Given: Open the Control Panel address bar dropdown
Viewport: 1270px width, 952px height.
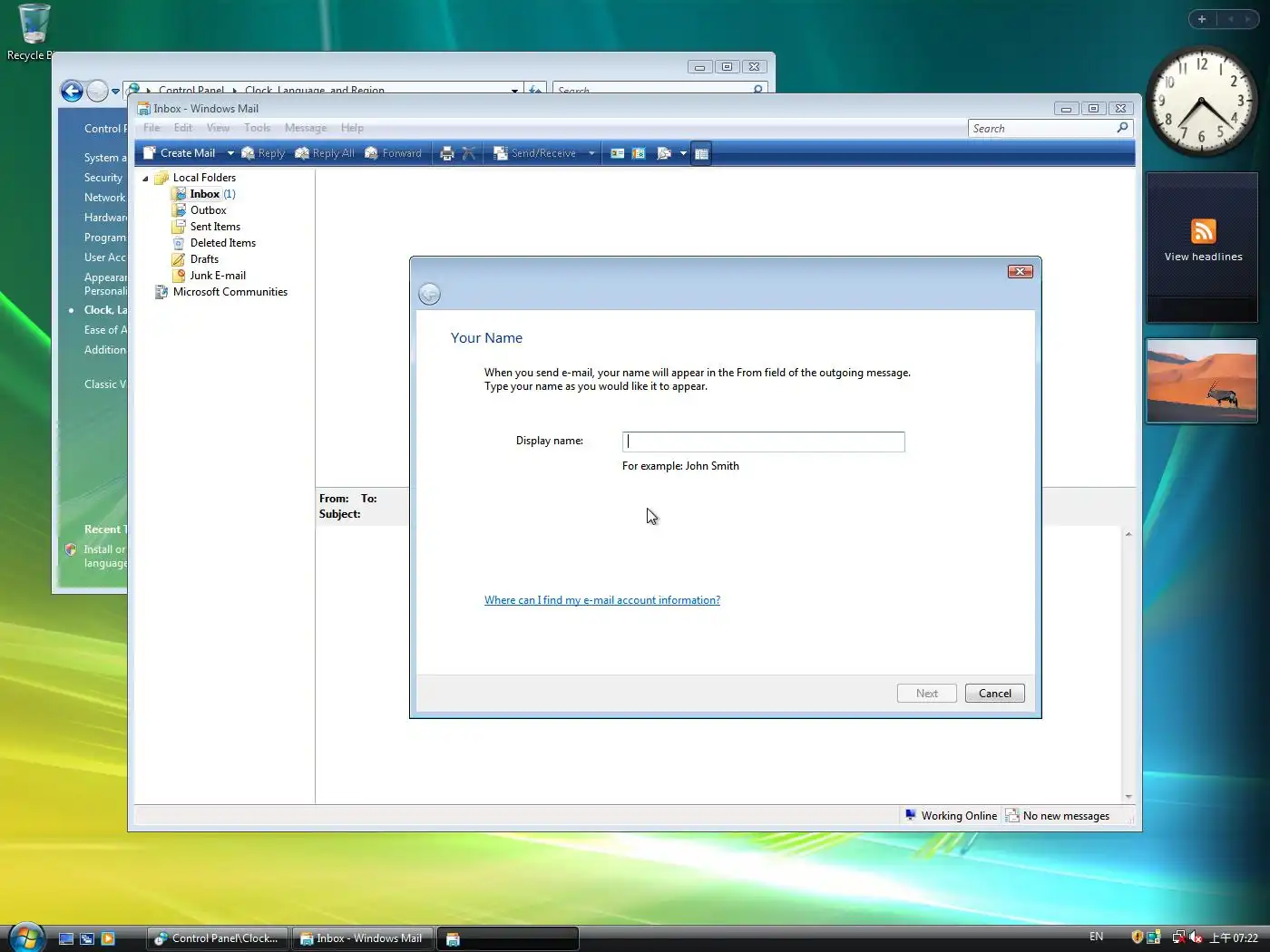Looking at the screenshot, I should (515, 91).
